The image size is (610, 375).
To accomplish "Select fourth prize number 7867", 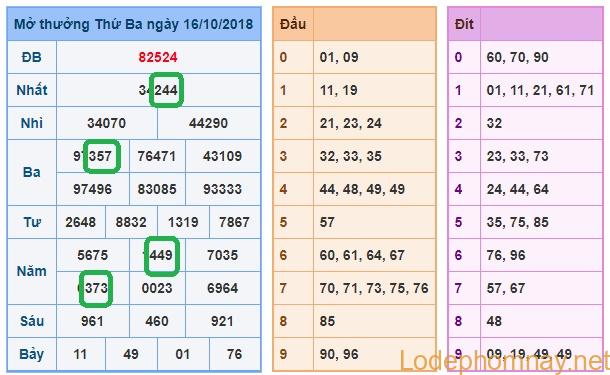I will (x=235, y=223).
